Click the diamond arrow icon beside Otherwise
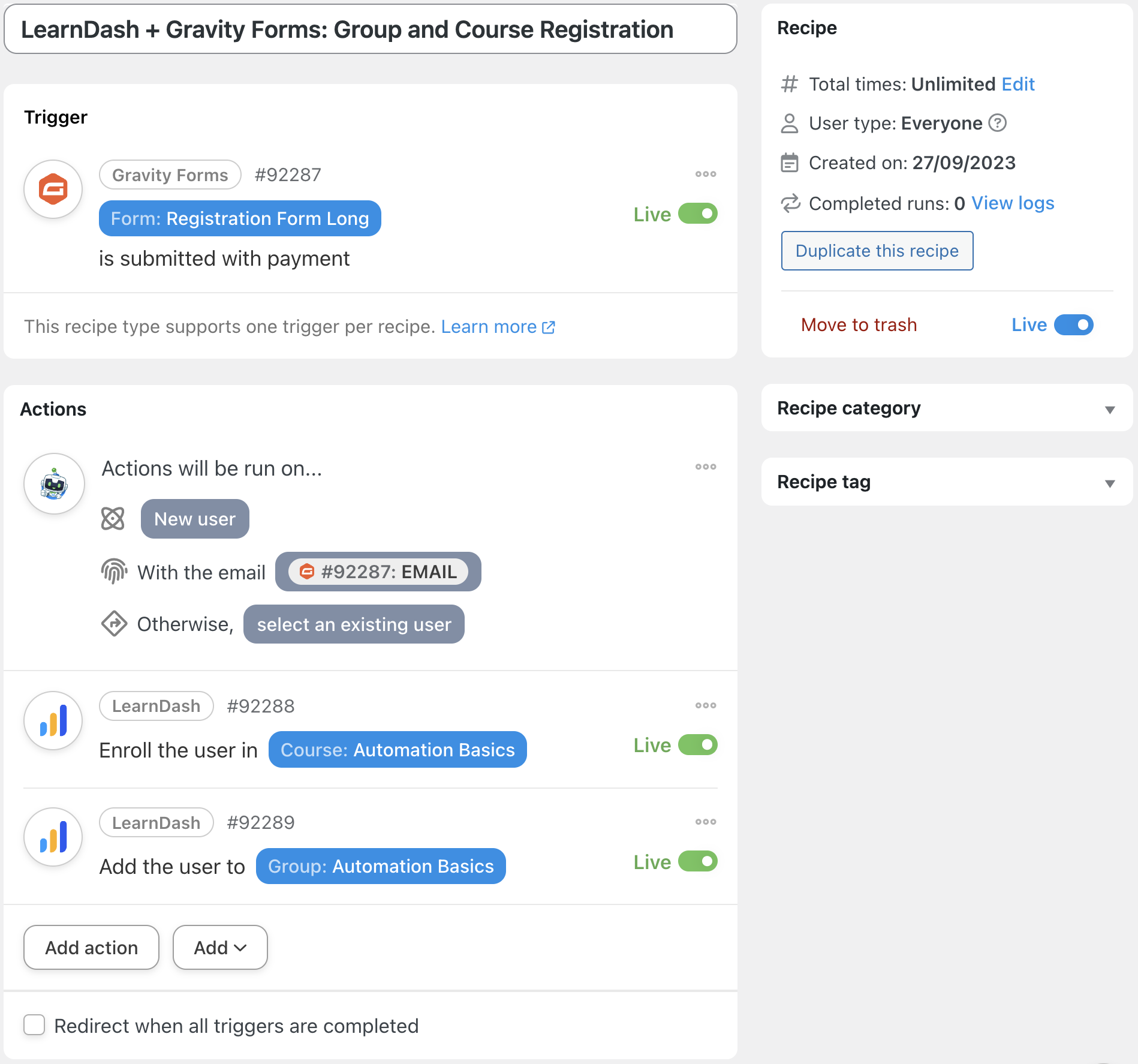Viewport: 1138px width, 1064px height. [x=114, y=624]
